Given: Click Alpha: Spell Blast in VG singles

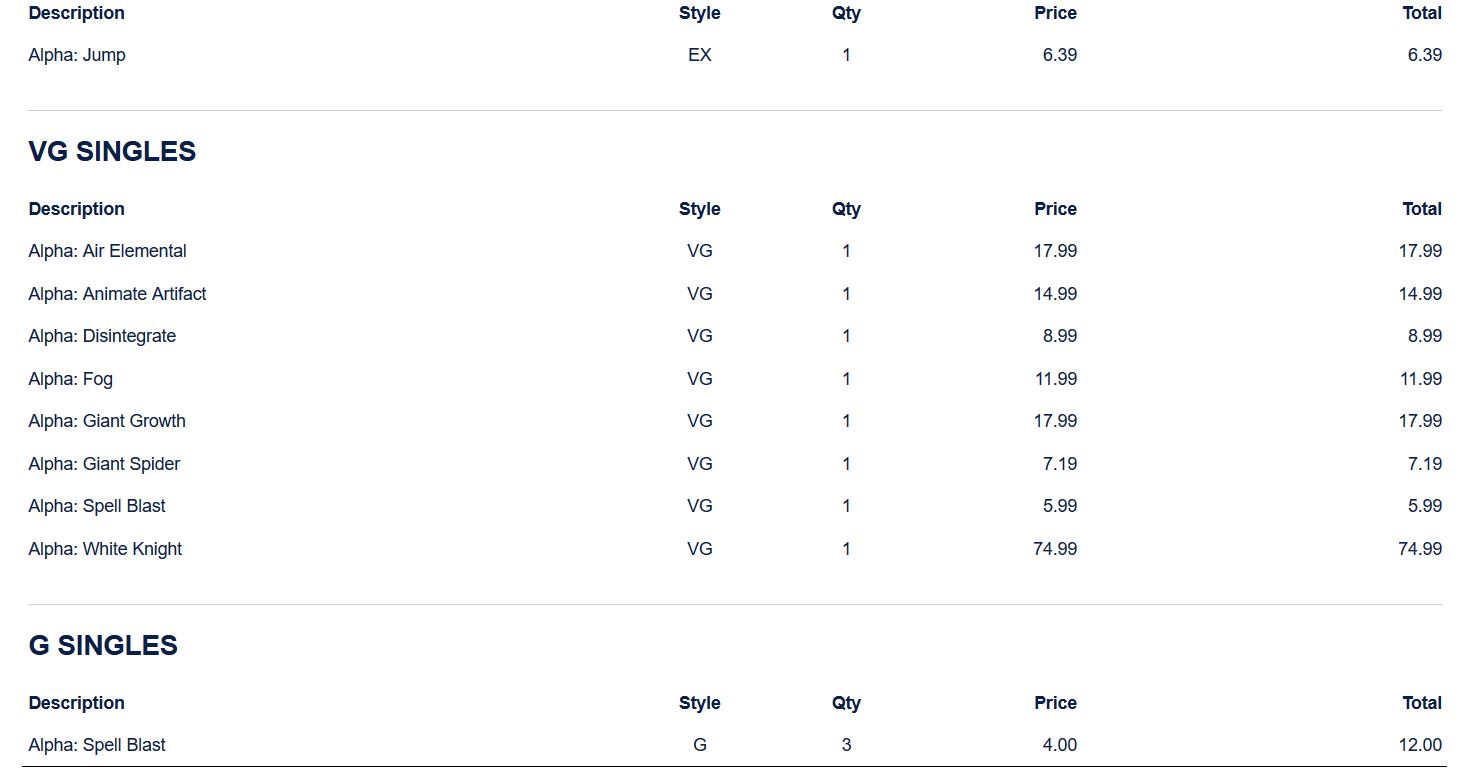Looking at the screenshot, I should pyautogui.click(x=97, y=506).
